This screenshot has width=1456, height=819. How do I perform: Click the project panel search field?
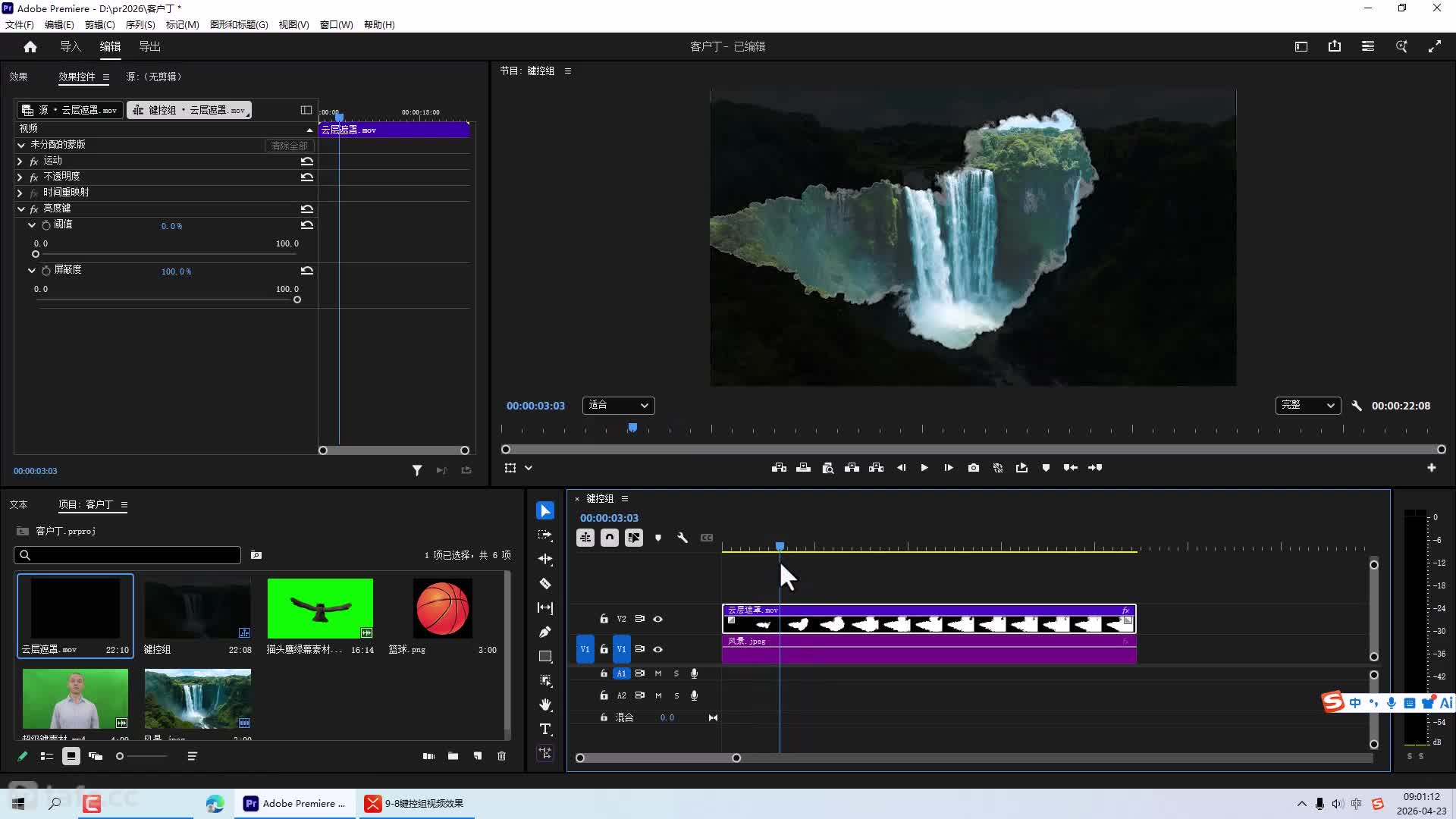(127, 555)
